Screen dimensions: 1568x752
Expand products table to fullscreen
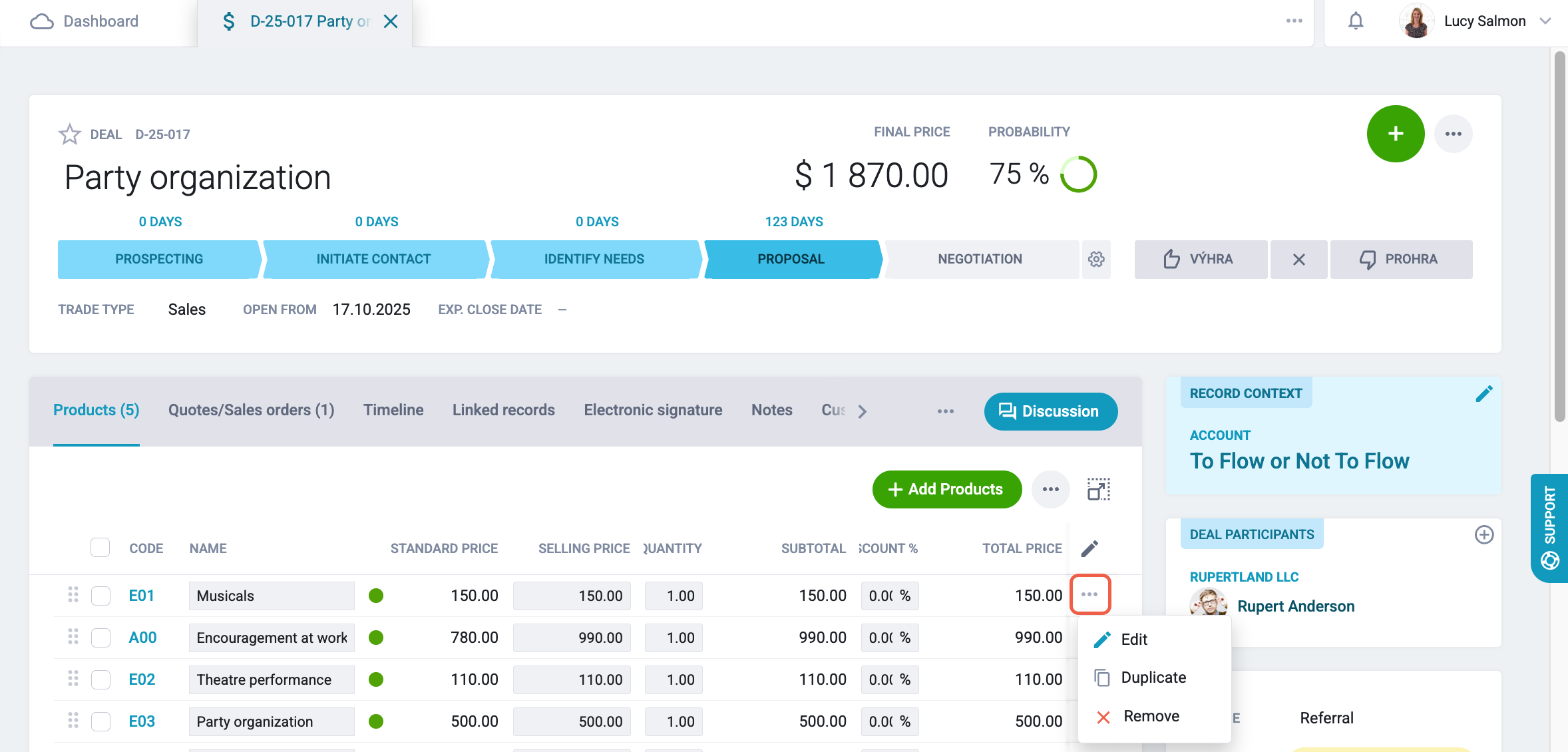tap(1099, 489)
